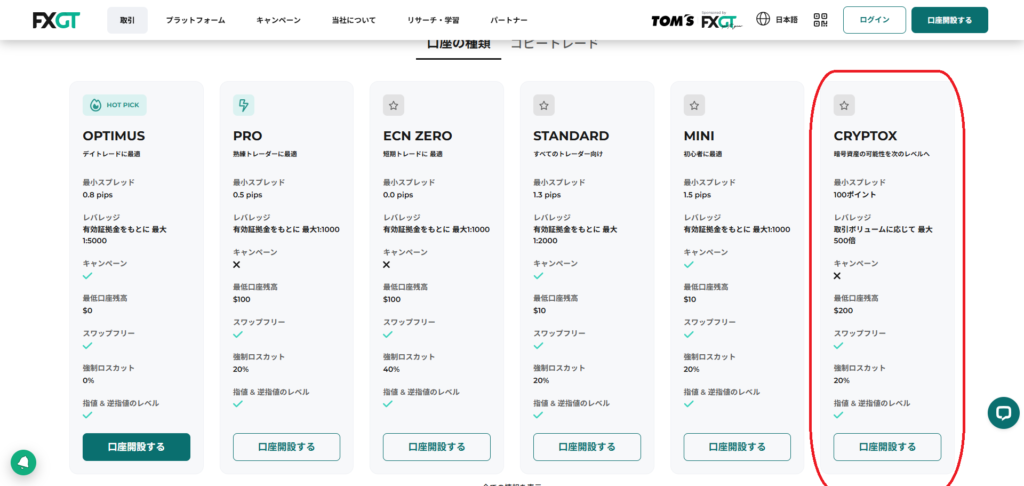The width and height of the screenshot is (1024, 486).
Task: Click the globe language icon
Action: pyautogui.click(x=763, y=19)
